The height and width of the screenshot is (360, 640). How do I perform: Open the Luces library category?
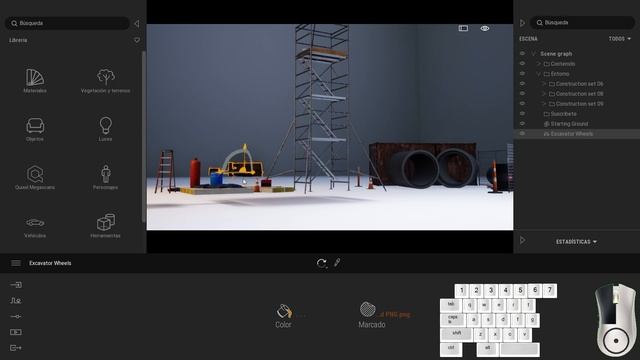click(105, 129)
